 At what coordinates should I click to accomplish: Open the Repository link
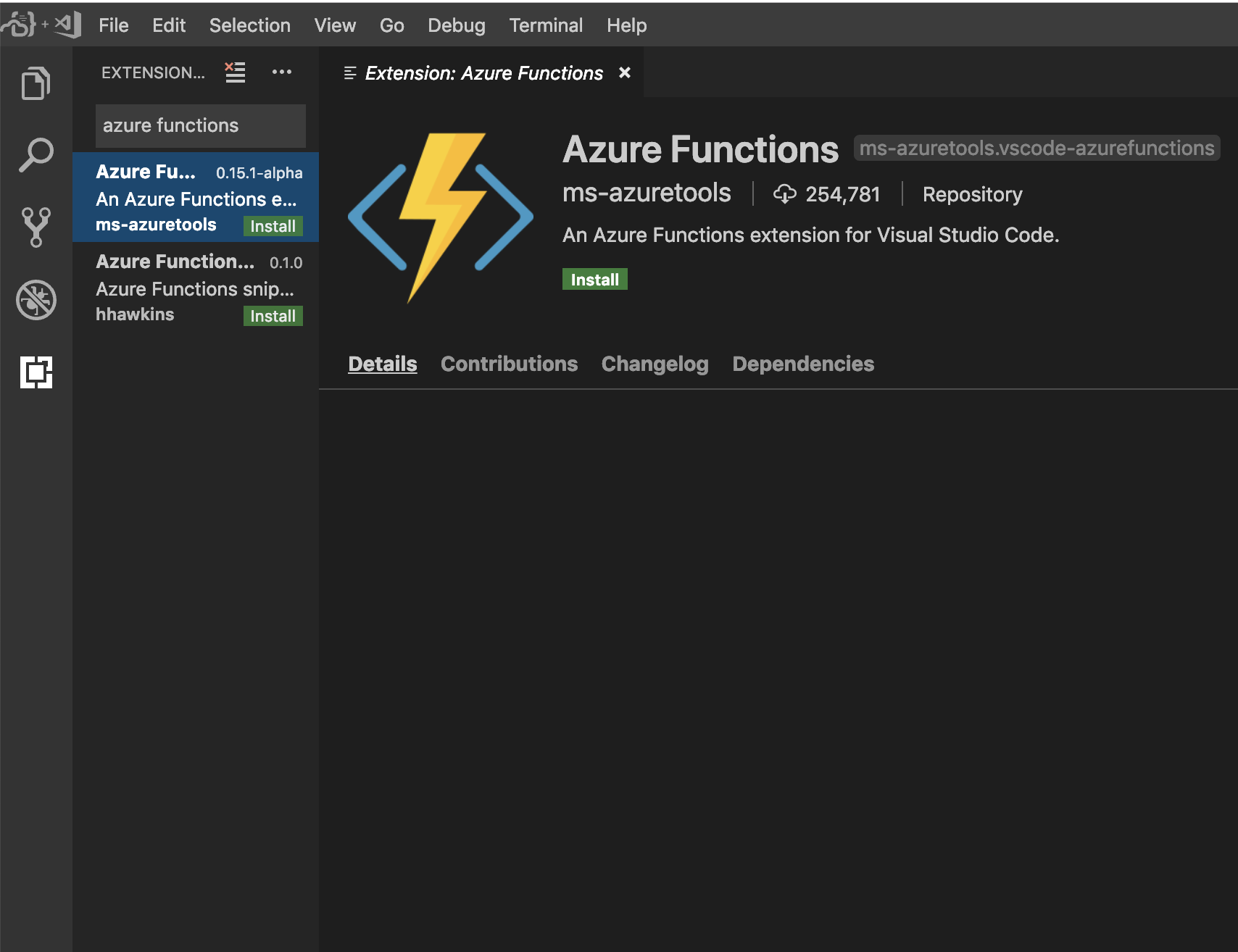pos(972,194)
